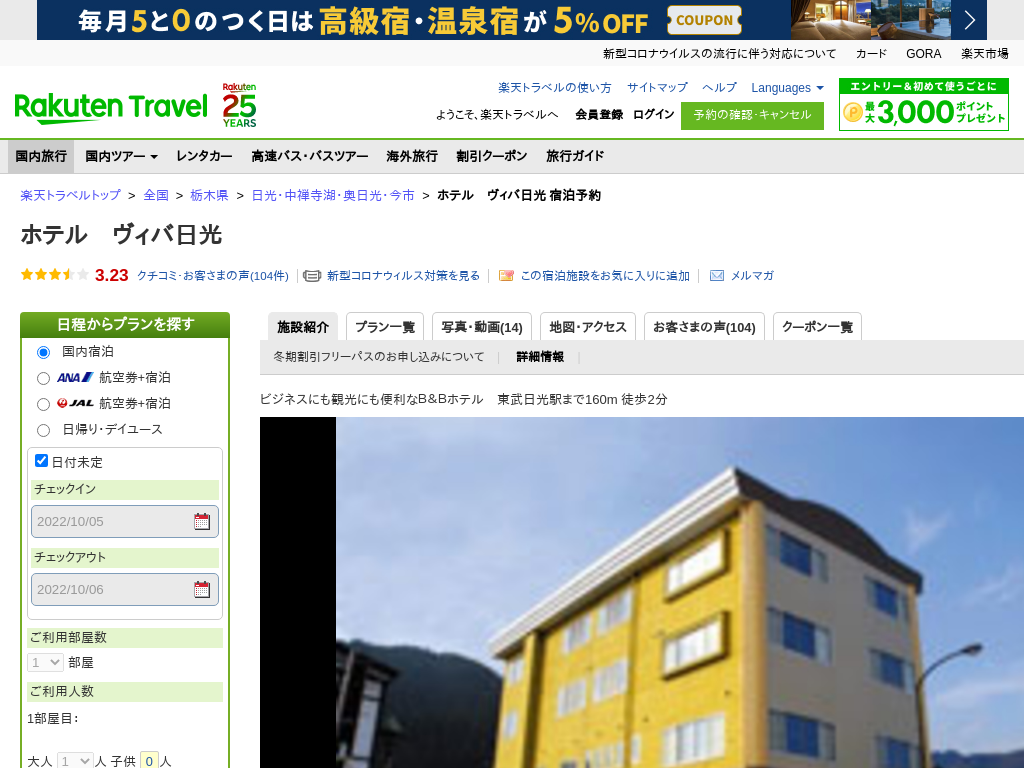Image resolution: width=1024 pixels, height=768 pixels.
Task: Click the クチコミ・お客さまの声(104件) link
Action: (x=212, y=276)
